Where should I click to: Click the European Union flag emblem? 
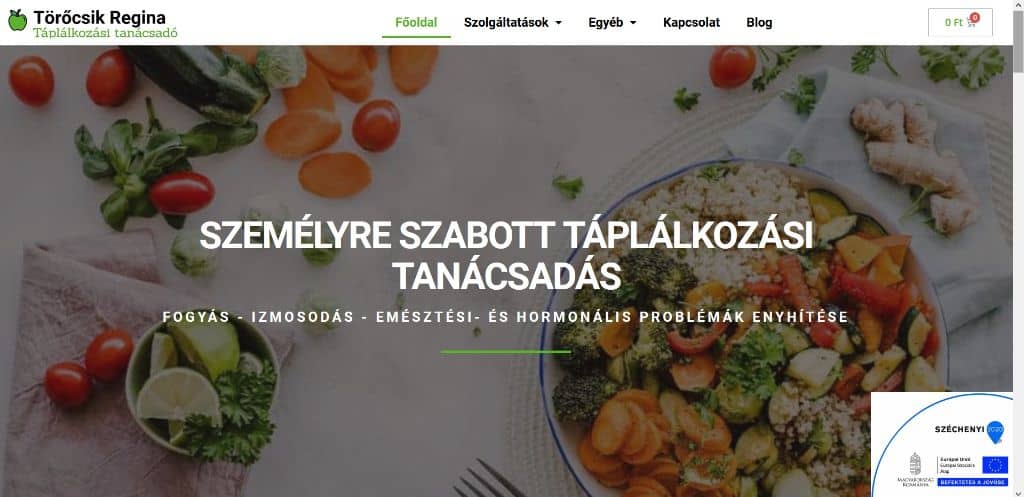[x=995, y=465]
